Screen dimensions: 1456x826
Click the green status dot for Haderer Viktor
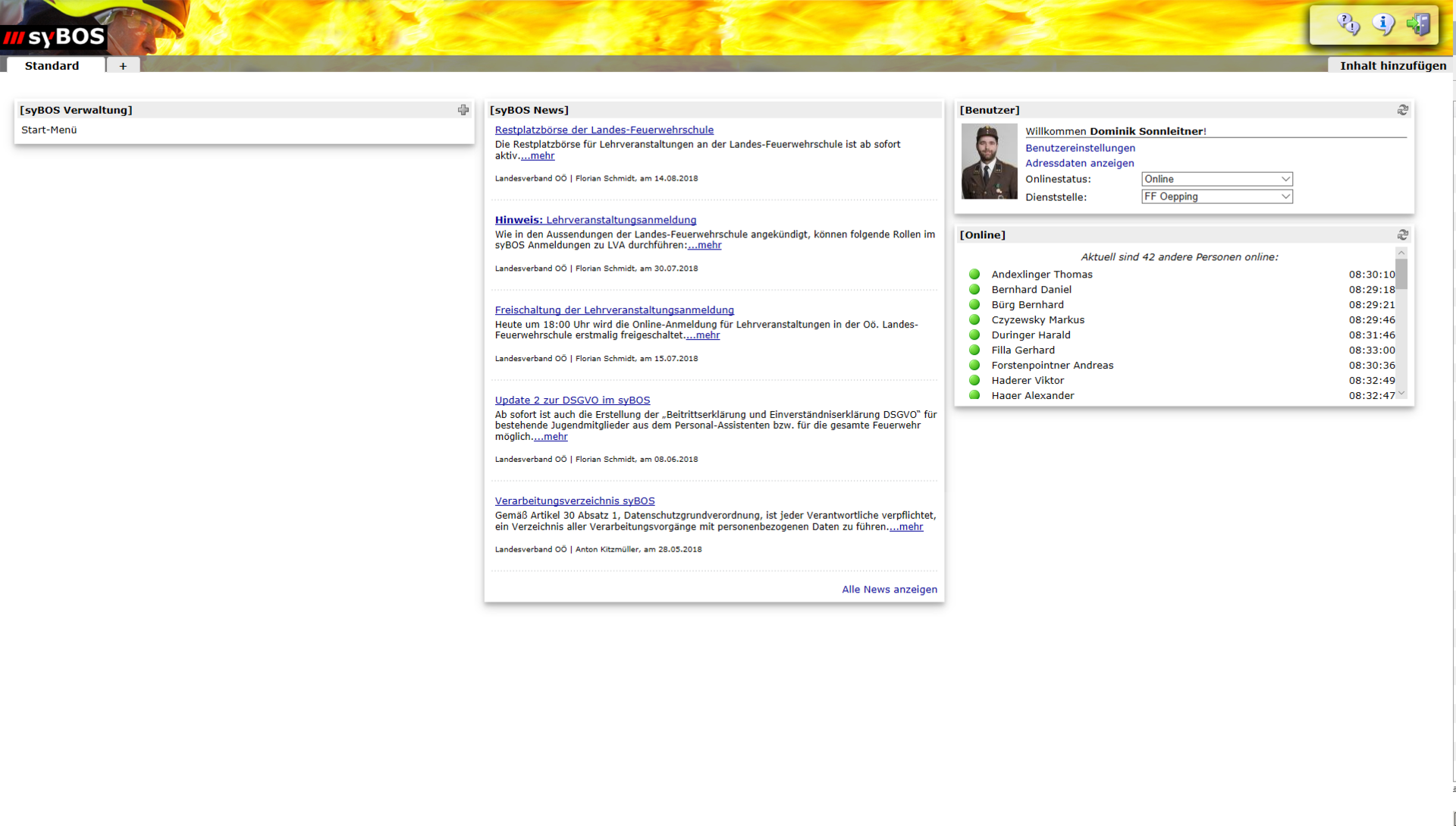(974, 380)
